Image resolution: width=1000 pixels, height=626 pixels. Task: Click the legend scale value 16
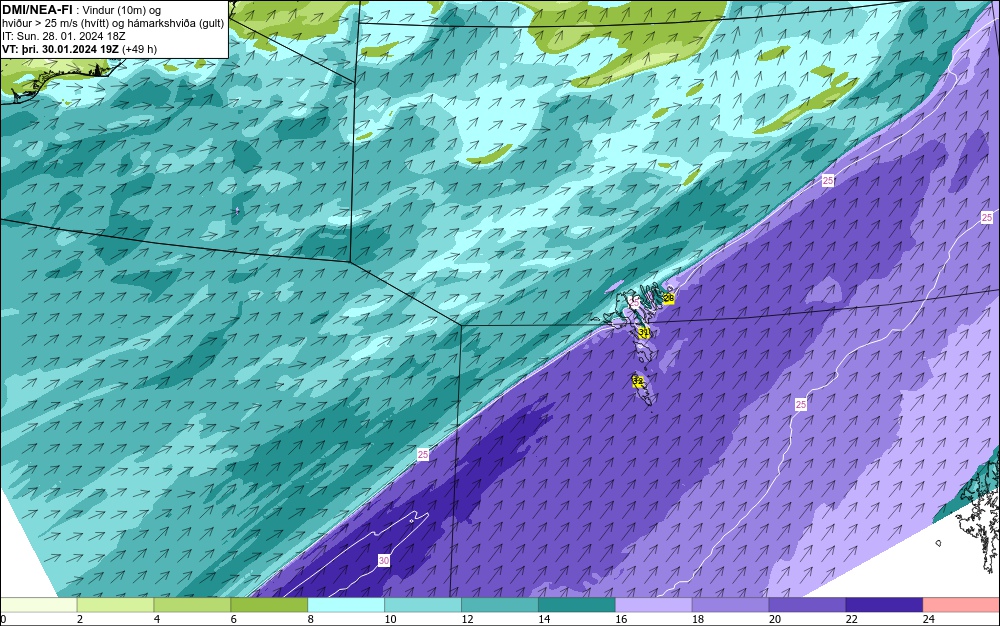click(x=621, y=619)
